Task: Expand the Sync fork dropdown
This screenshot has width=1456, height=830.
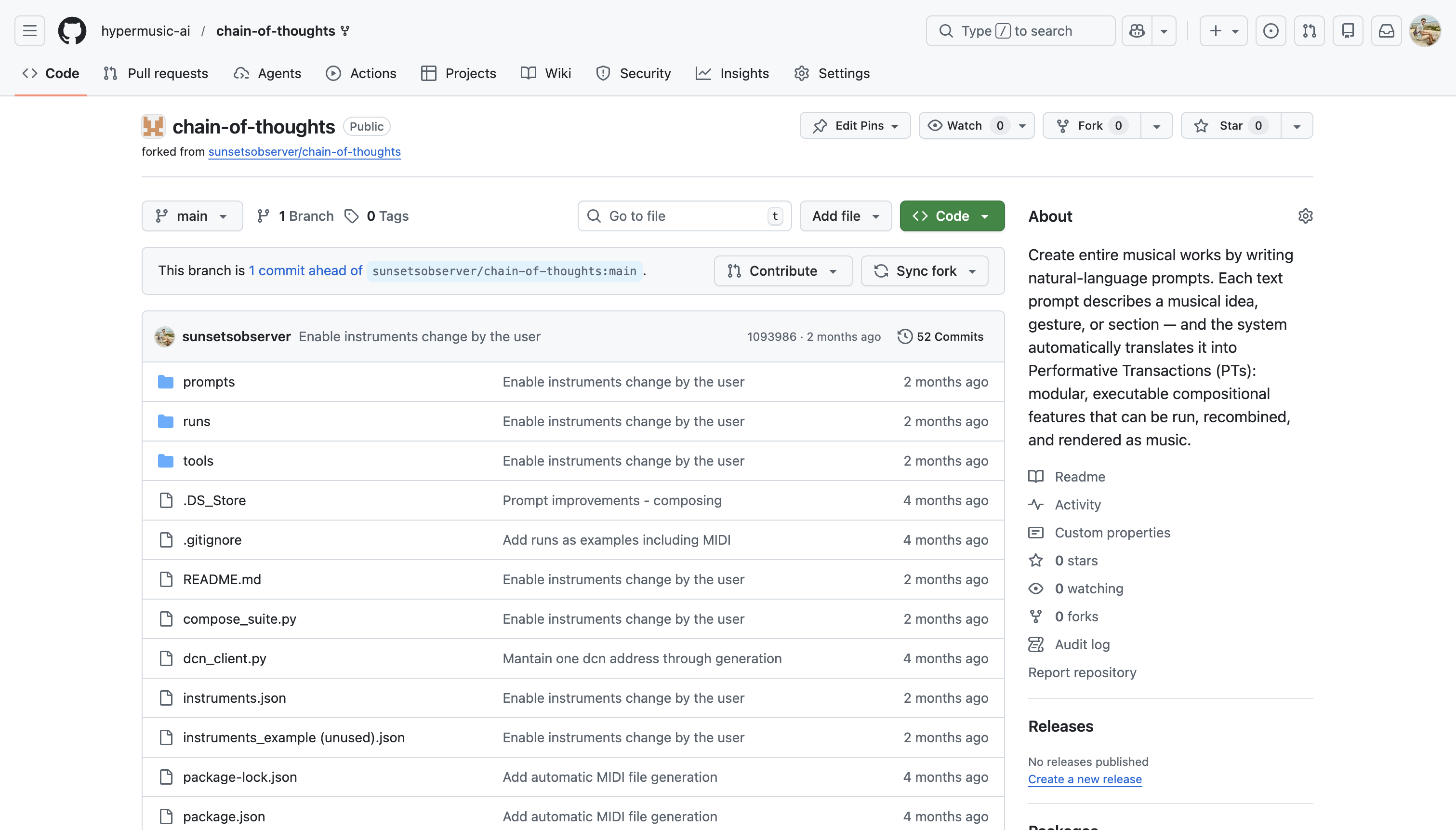Action: coord(924,271)
